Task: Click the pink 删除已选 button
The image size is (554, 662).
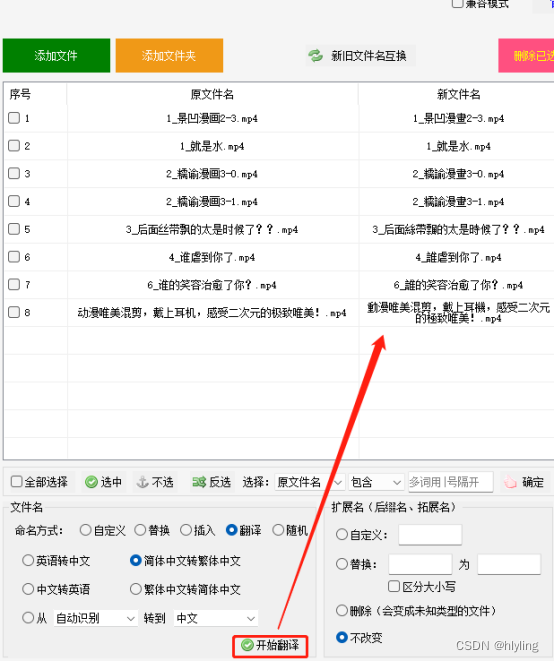Action: pos(526,55)
